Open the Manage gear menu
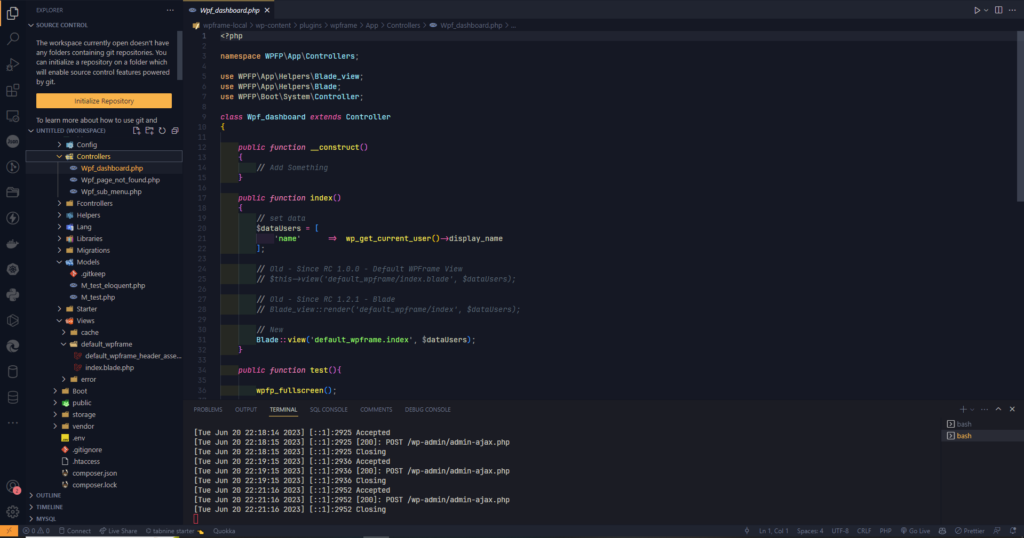The width and height of the screenshot is (1024, 538). [x=12, y=512]
